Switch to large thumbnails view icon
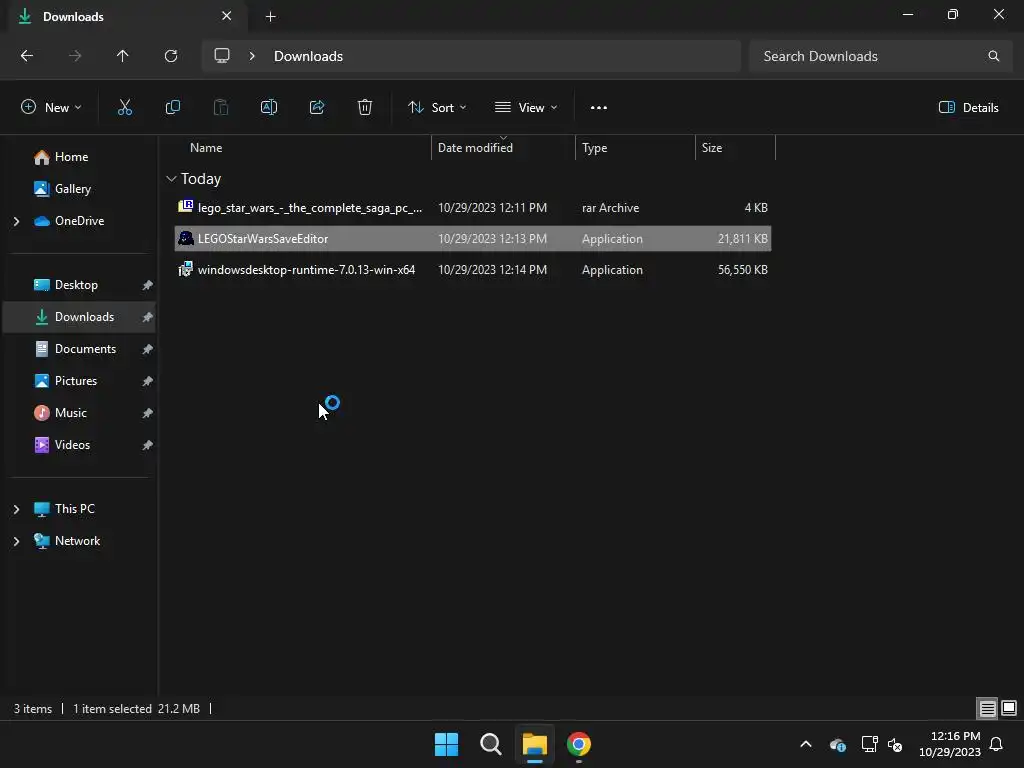Image resolution: width=1024 pixels, height=768 pixels. (1009, 709)
